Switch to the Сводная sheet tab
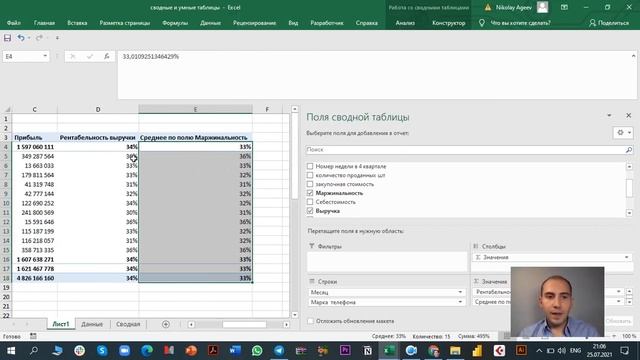This screenshot has width=640, height=360. (128, 324)
